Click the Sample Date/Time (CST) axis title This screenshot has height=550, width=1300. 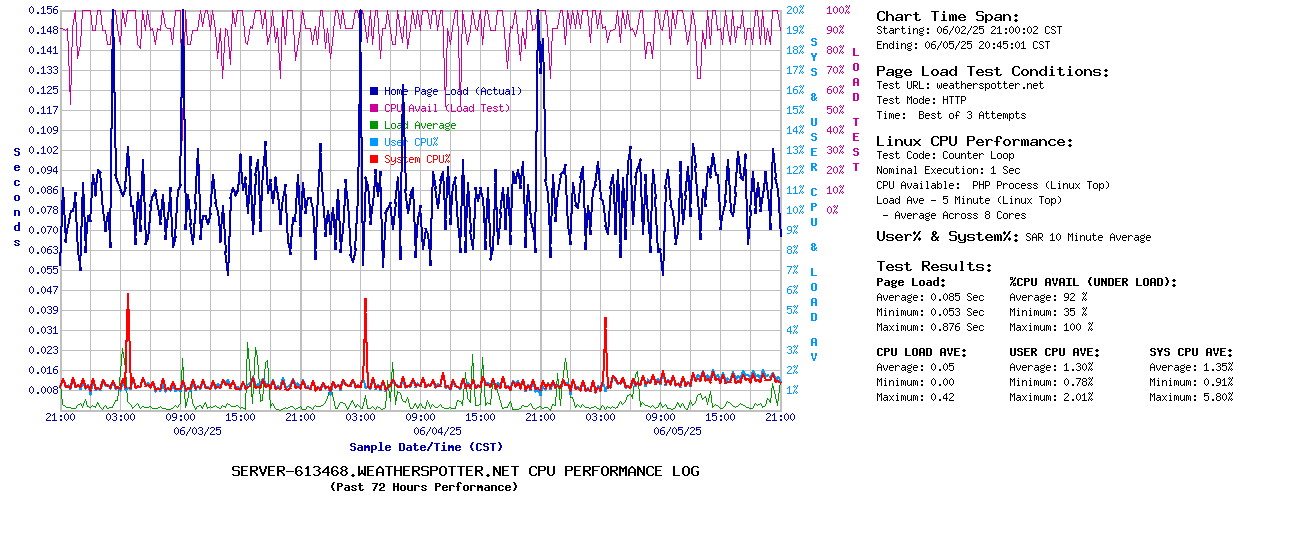pyautogui.click(x=426, y=447)
